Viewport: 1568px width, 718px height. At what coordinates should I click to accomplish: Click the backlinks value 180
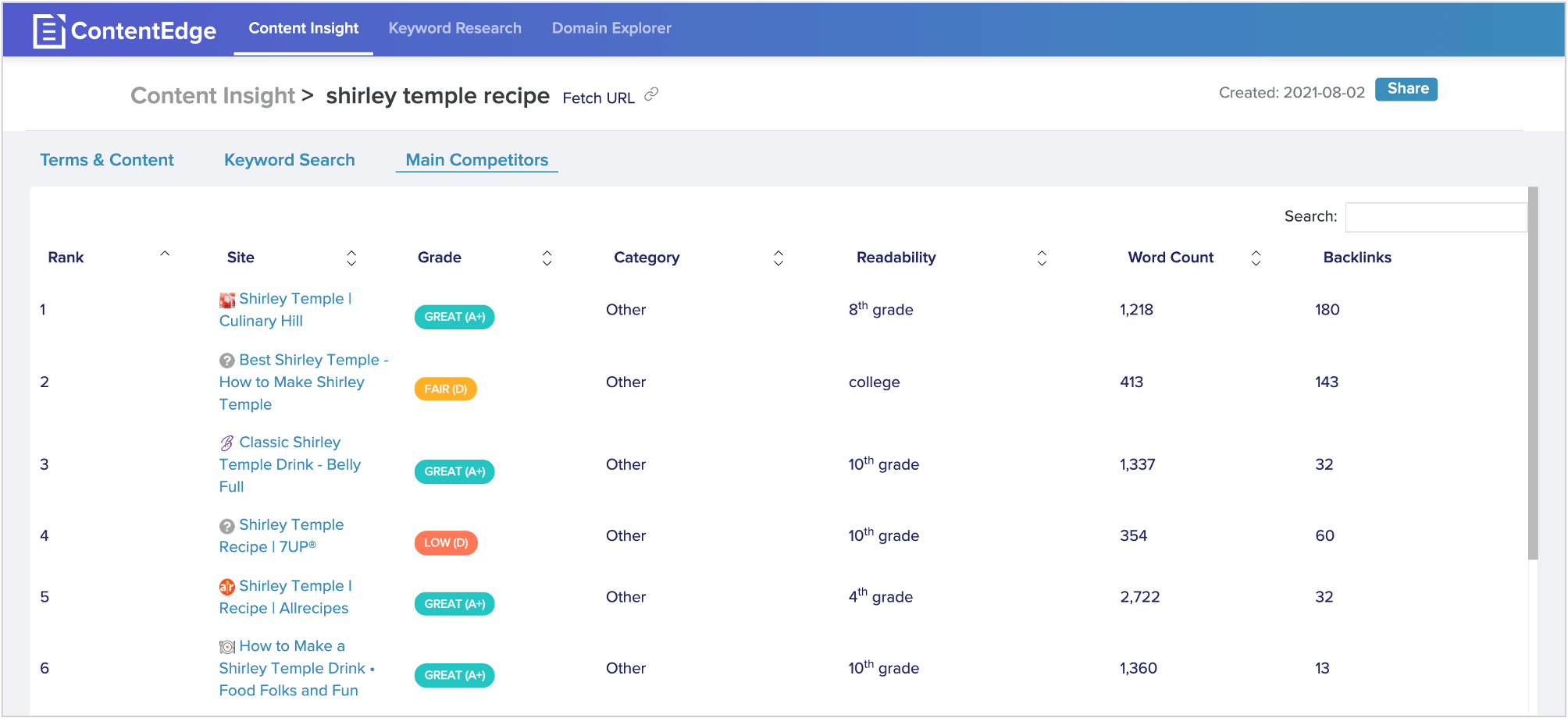(x=1327, y=310)
